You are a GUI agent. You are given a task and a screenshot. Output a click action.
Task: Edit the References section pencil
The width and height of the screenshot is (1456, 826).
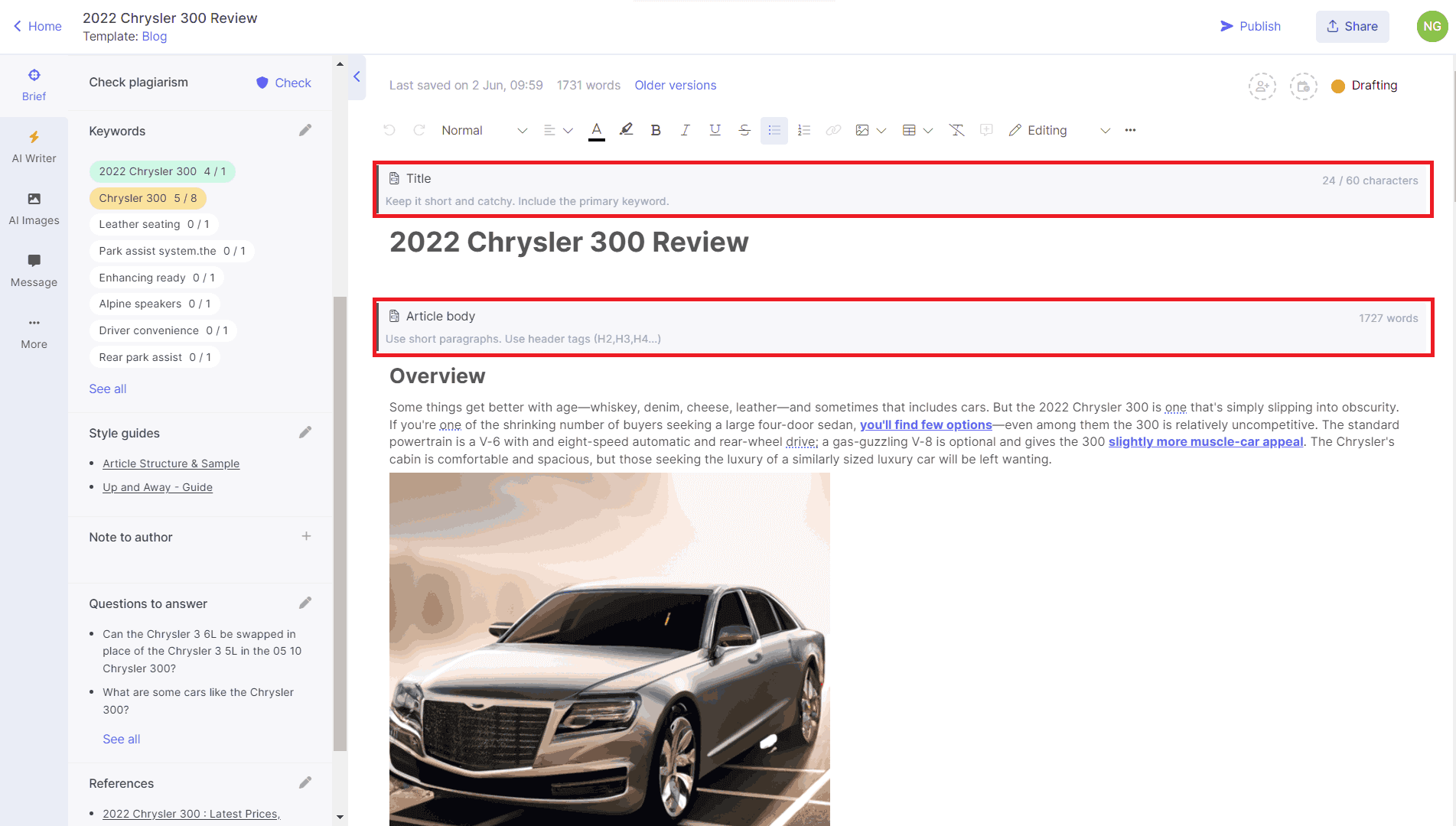305,783
